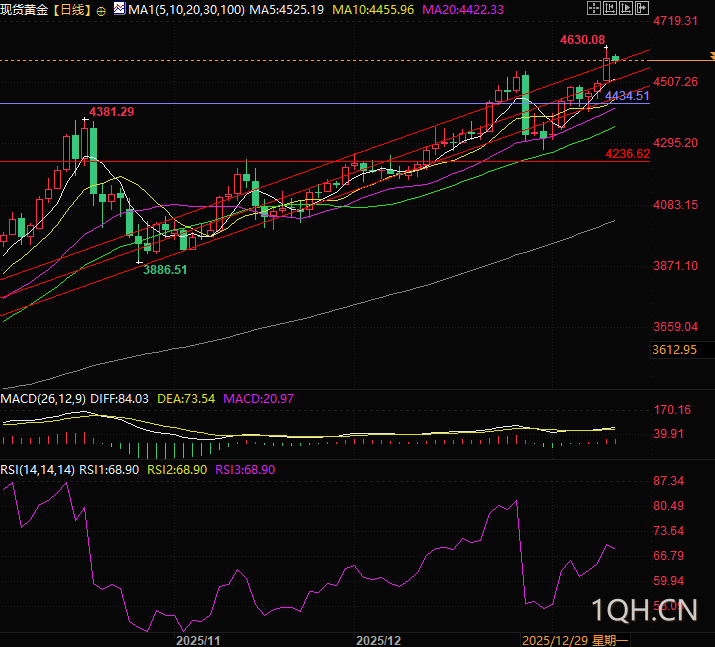Click the 87.34 RSI axis value
Image resolution: width=715 pixels, height=647 pixels.
(x=668, y=481)
